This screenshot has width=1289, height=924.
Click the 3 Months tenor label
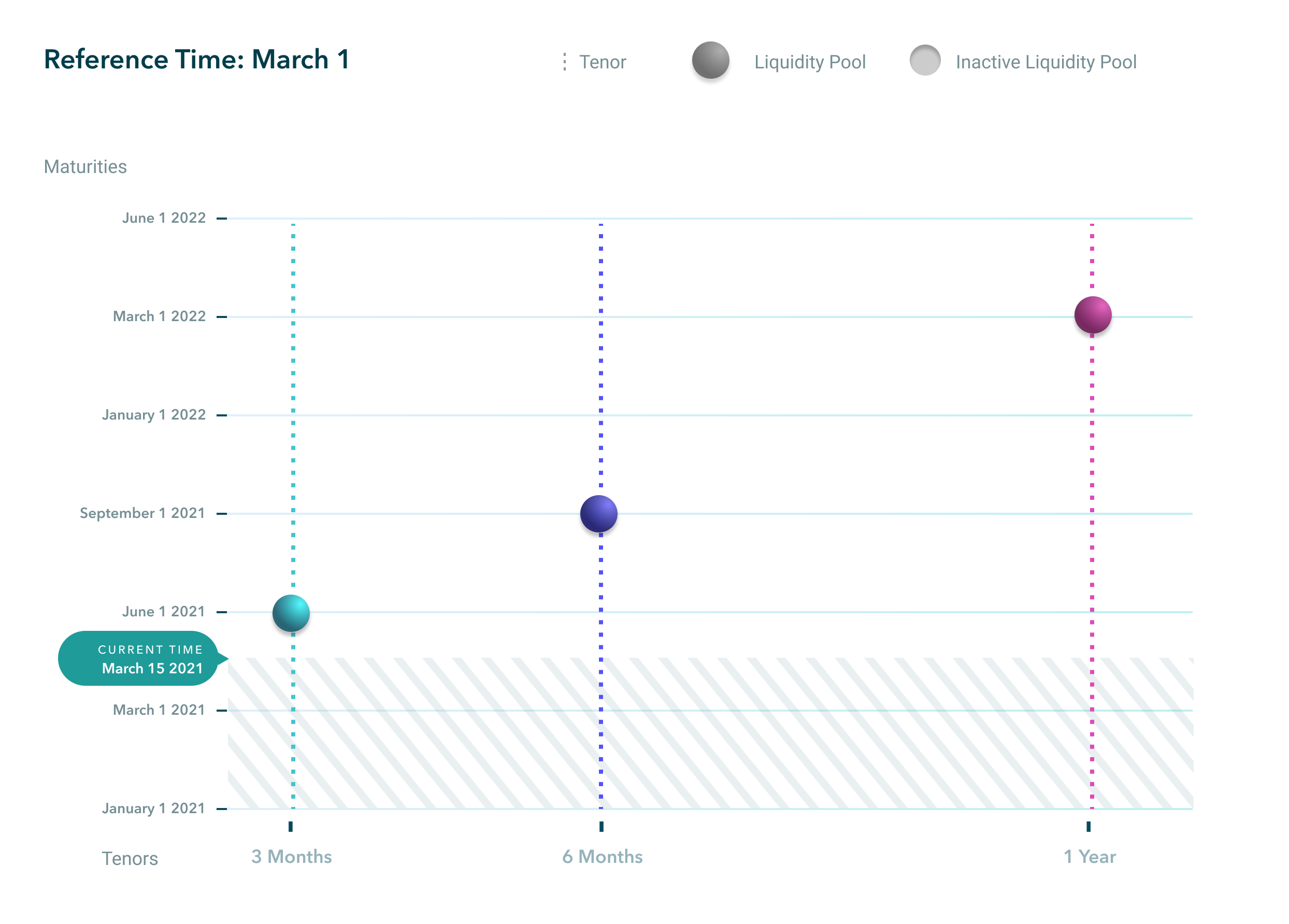point(292,856)
